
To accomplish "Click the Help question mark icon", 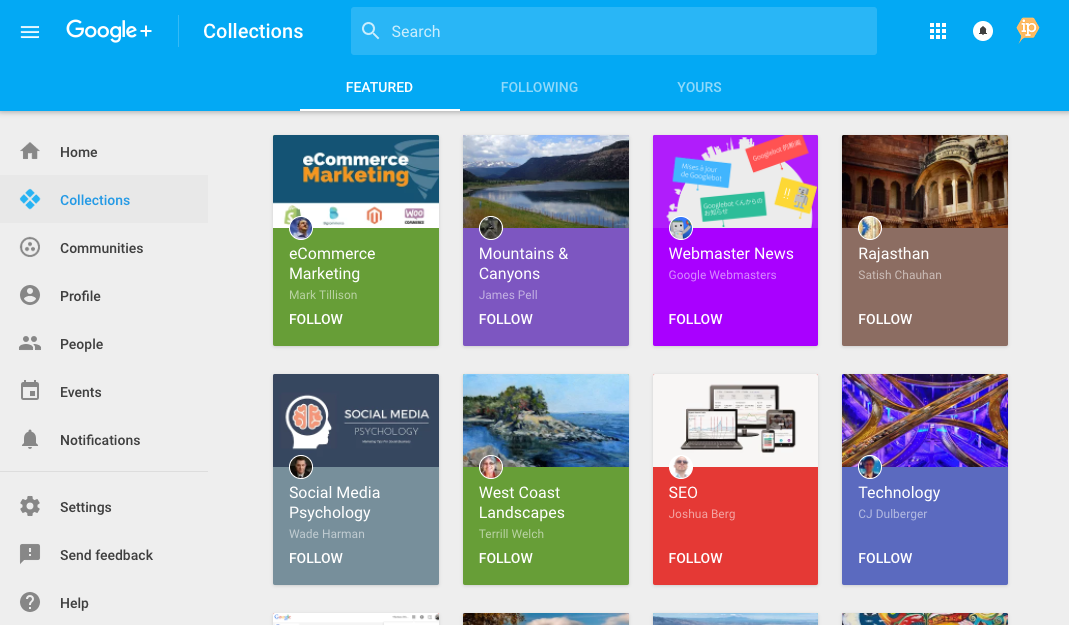I will (30, 603).
